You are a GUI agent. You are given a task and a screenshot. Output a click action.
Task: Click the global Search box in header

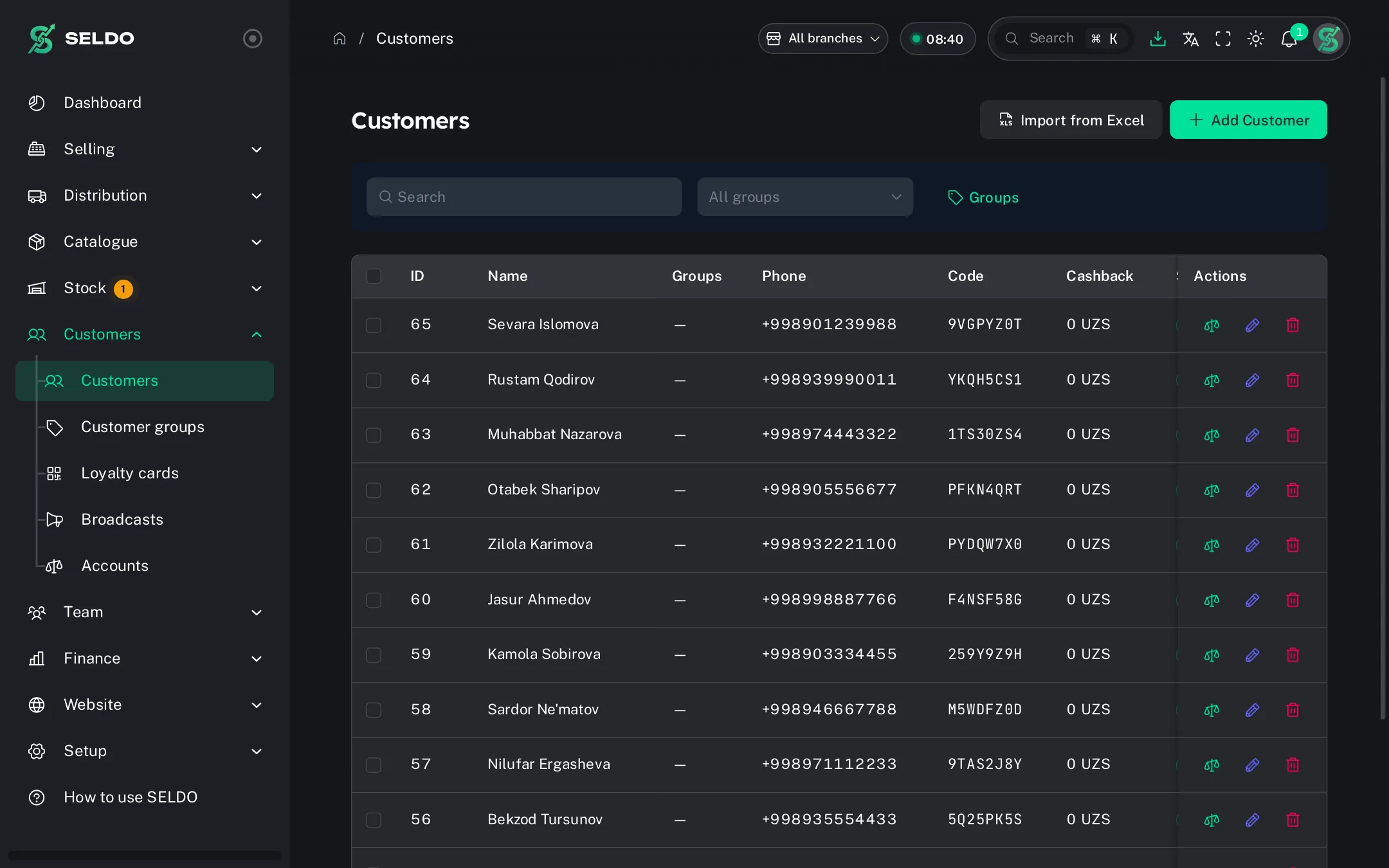(x=1064, y=39)
